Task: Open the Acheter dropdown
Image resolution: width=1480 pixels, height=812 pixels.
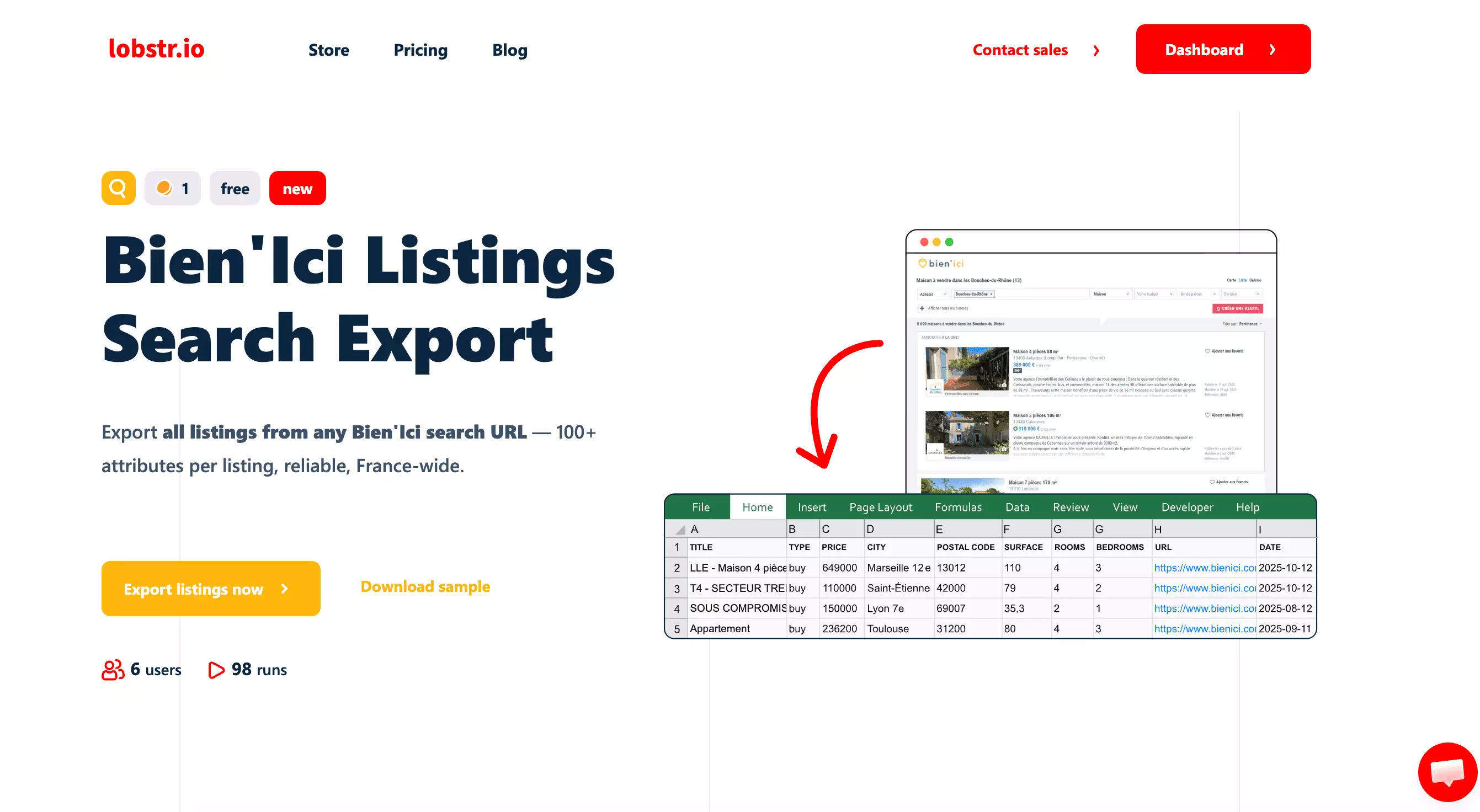Action: click(x=934, y=294)
